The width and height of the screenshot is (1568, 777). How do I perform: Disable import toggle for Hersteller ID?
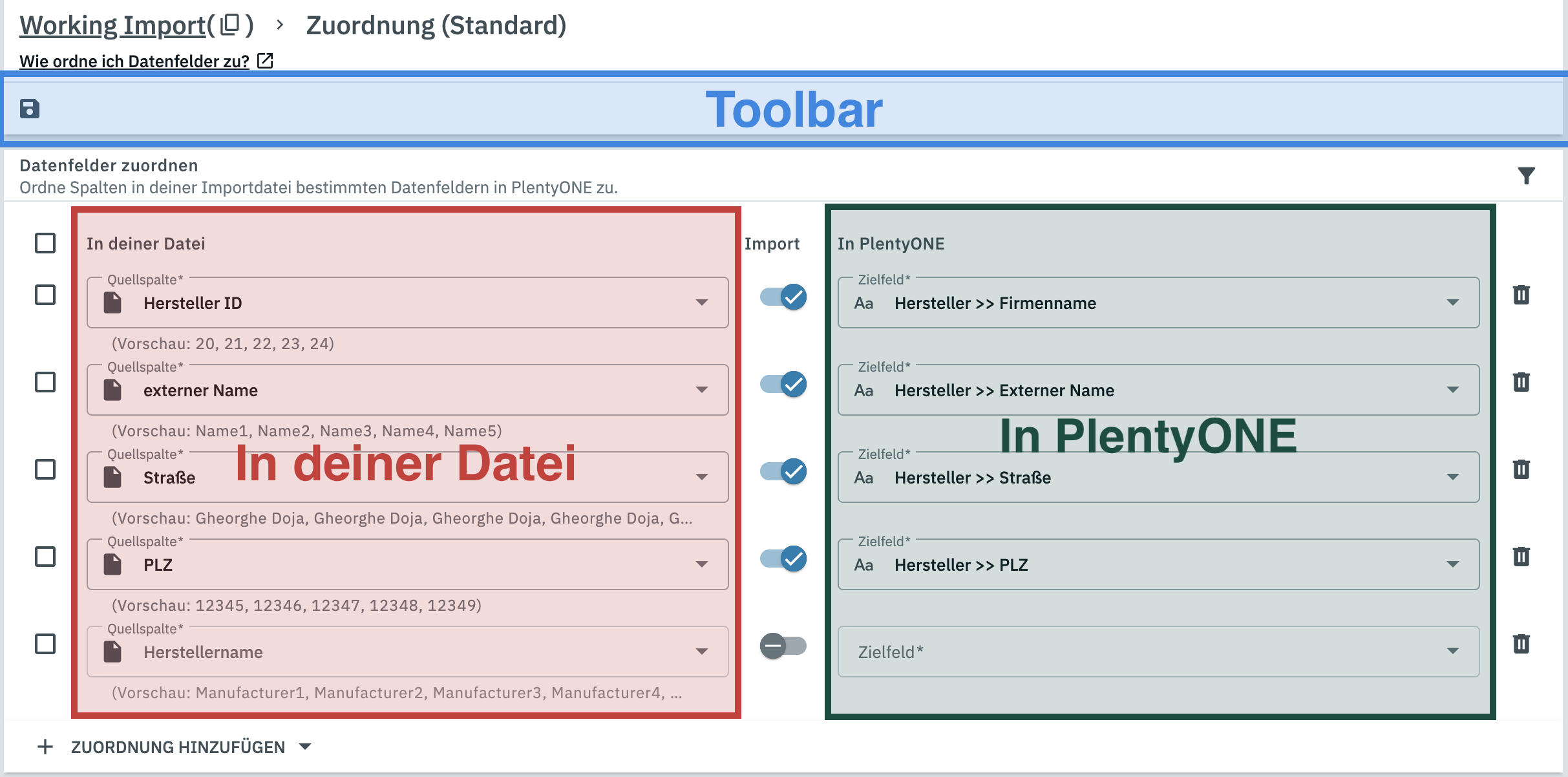click(783, 297)
